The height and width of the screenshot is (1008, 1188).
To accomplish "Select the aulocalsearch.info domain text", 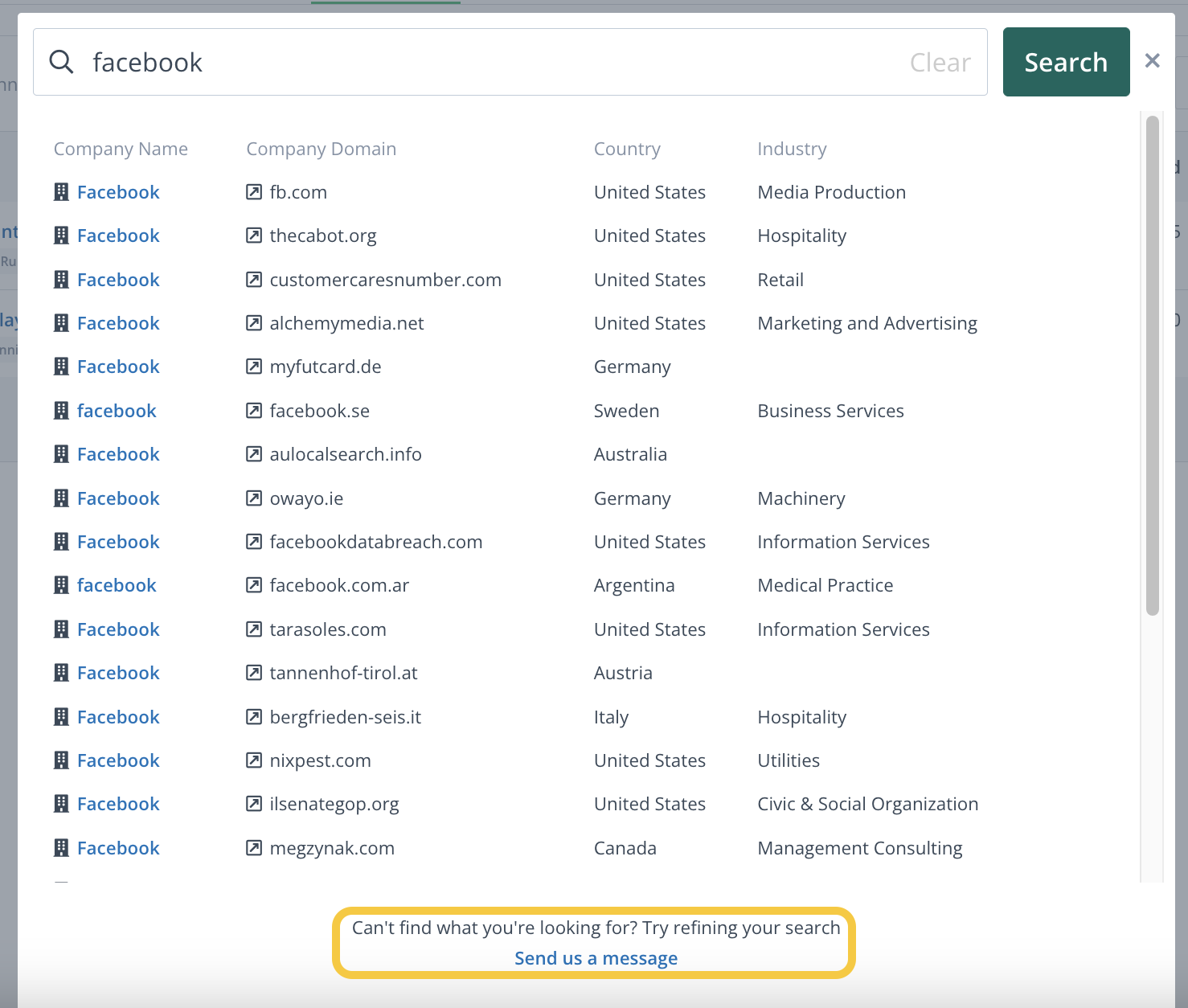I will tap(346, 454).
